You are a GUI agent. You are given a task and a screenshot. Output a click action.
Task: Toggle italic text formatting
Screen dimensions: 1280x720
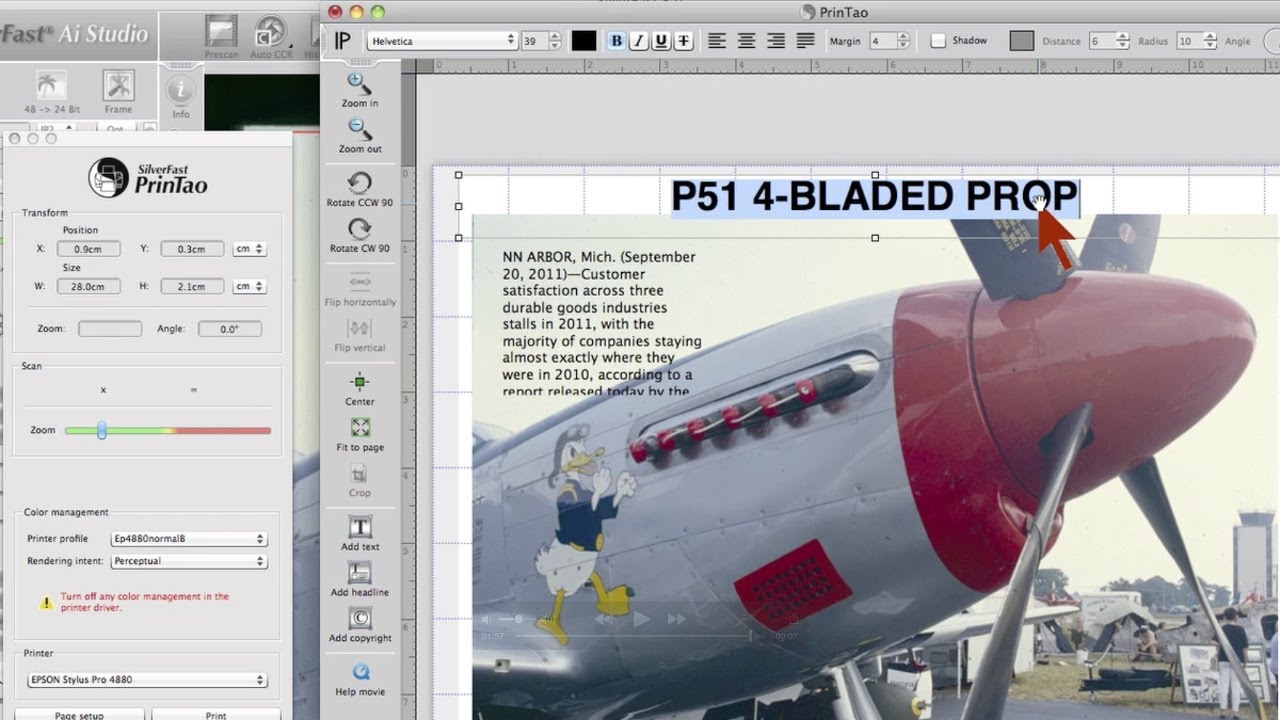(x=638, y=41)
